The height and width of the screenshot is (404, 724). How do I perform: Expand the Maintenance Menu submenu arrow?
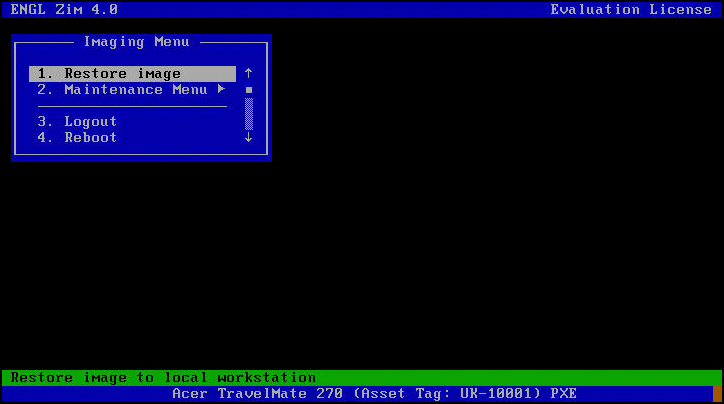222,89
